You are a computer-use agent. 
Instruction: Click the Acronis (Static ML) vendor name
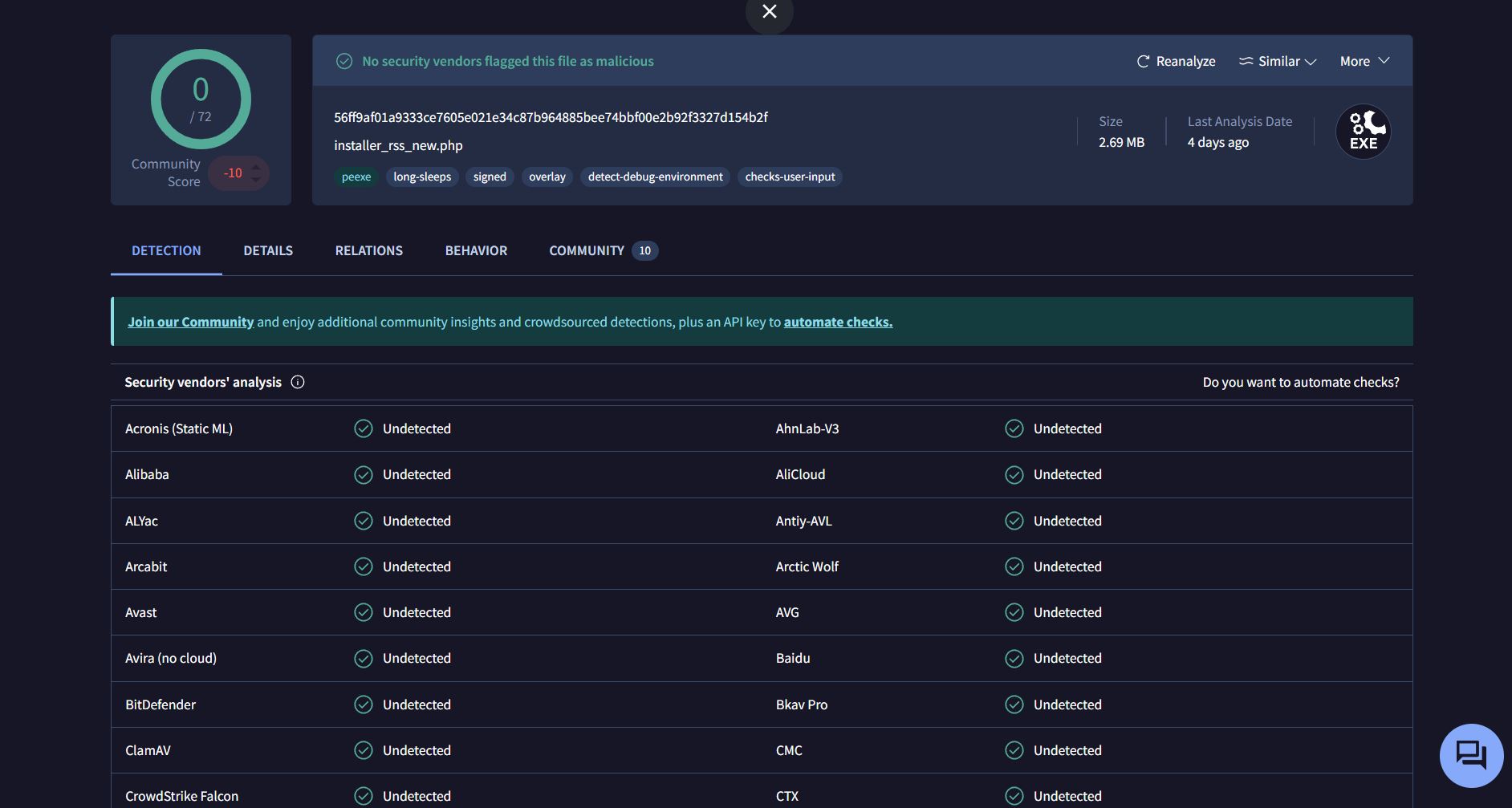178,428
